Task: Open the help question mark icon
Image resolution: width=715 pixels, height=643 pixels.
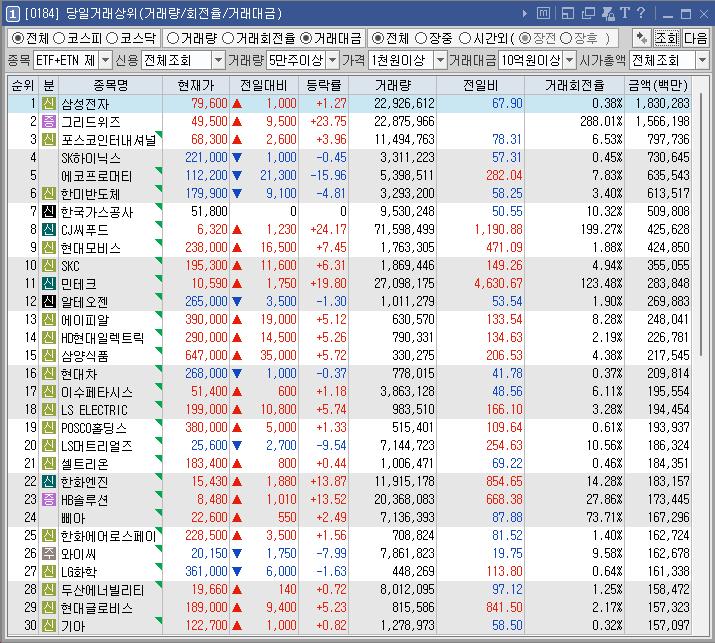Action: click(x=641, y=13)
